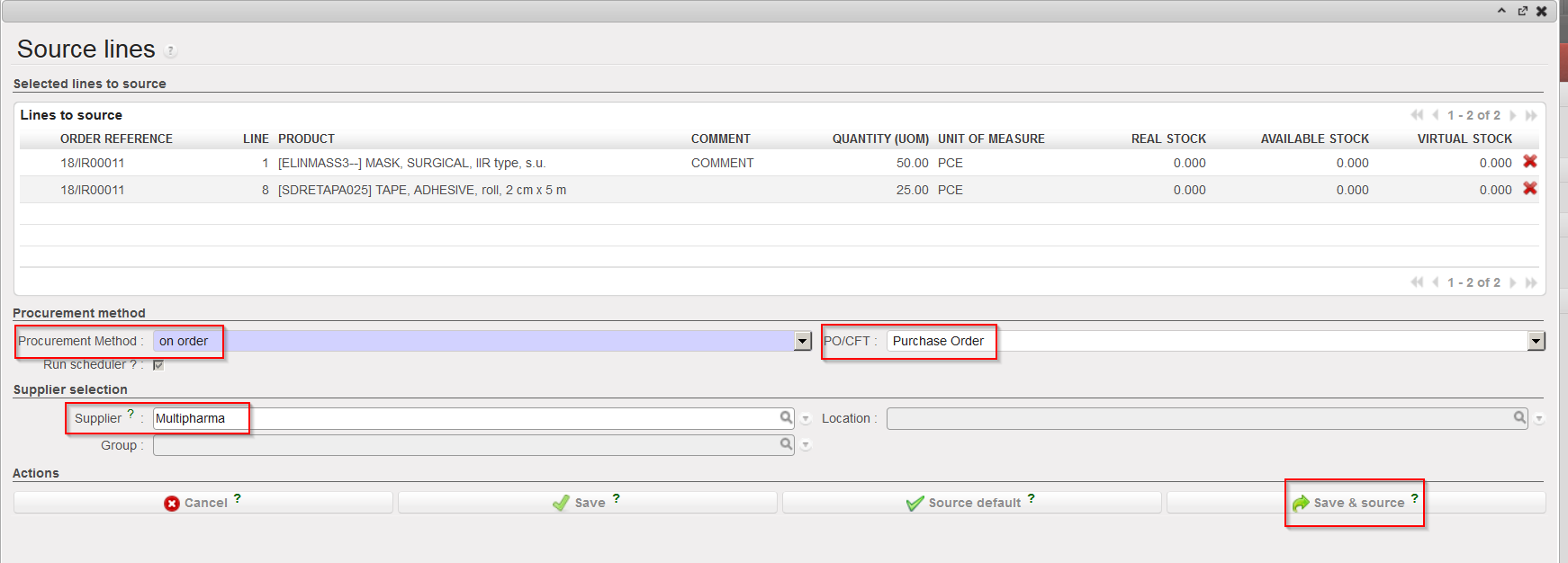The image size is (1568, 563).
Task: Delete the MASK, SURGICAL line with red X
Action: (x=1529, y=162)
